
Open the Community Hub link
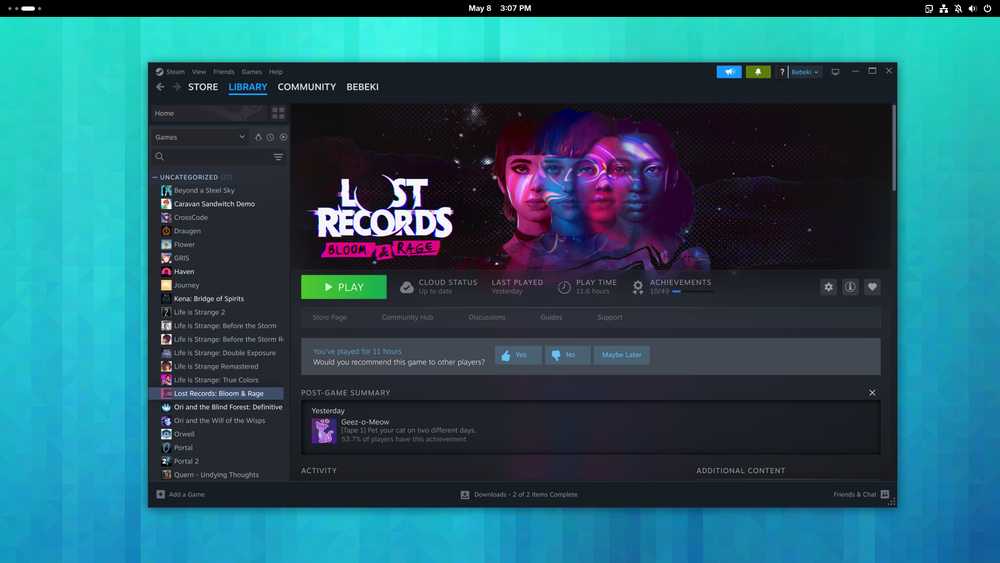click(x=408, y=318)
